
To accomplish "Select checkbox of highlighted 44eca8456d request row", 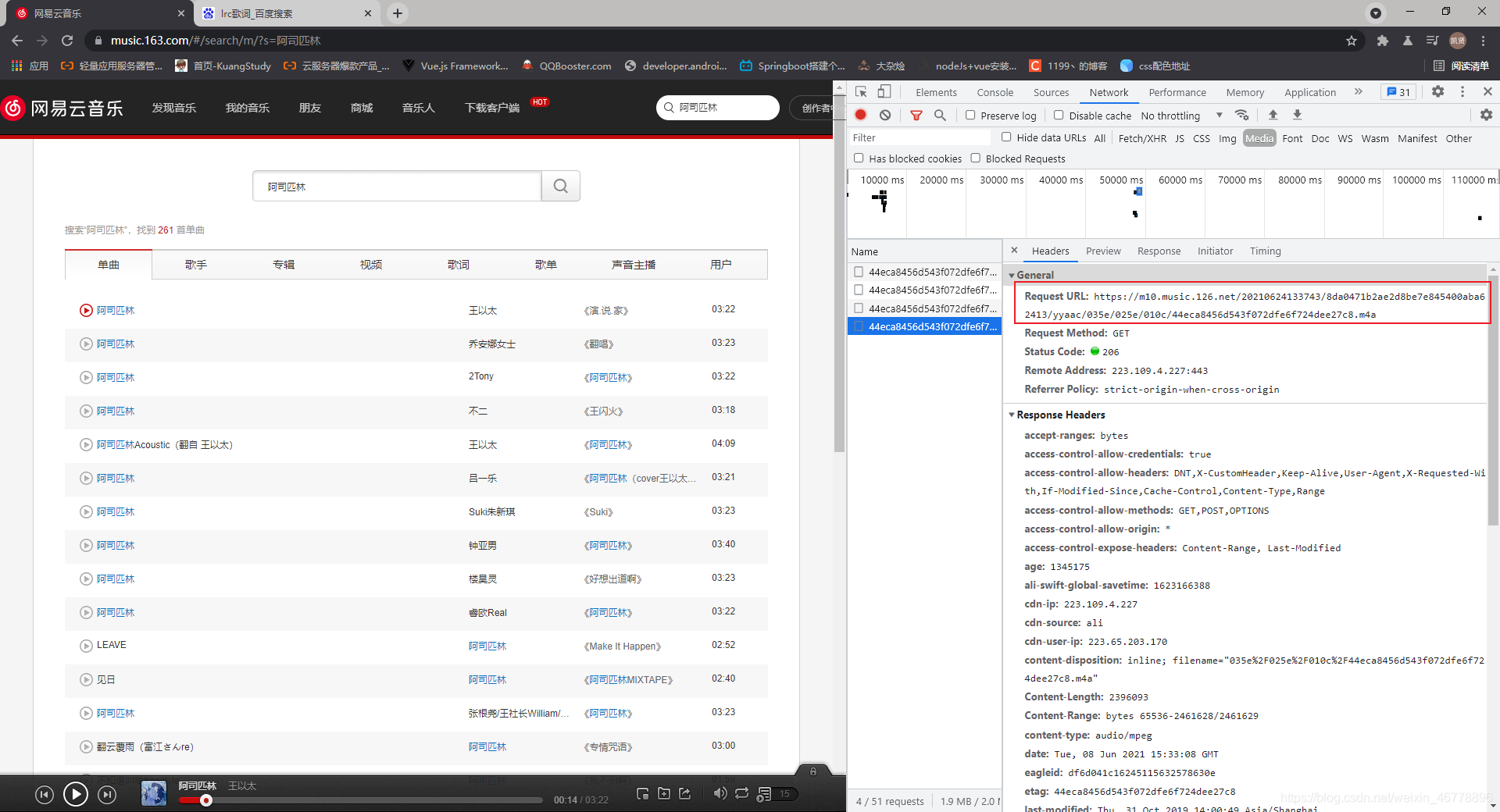I will pyautogui.click(x=859, y=326).
